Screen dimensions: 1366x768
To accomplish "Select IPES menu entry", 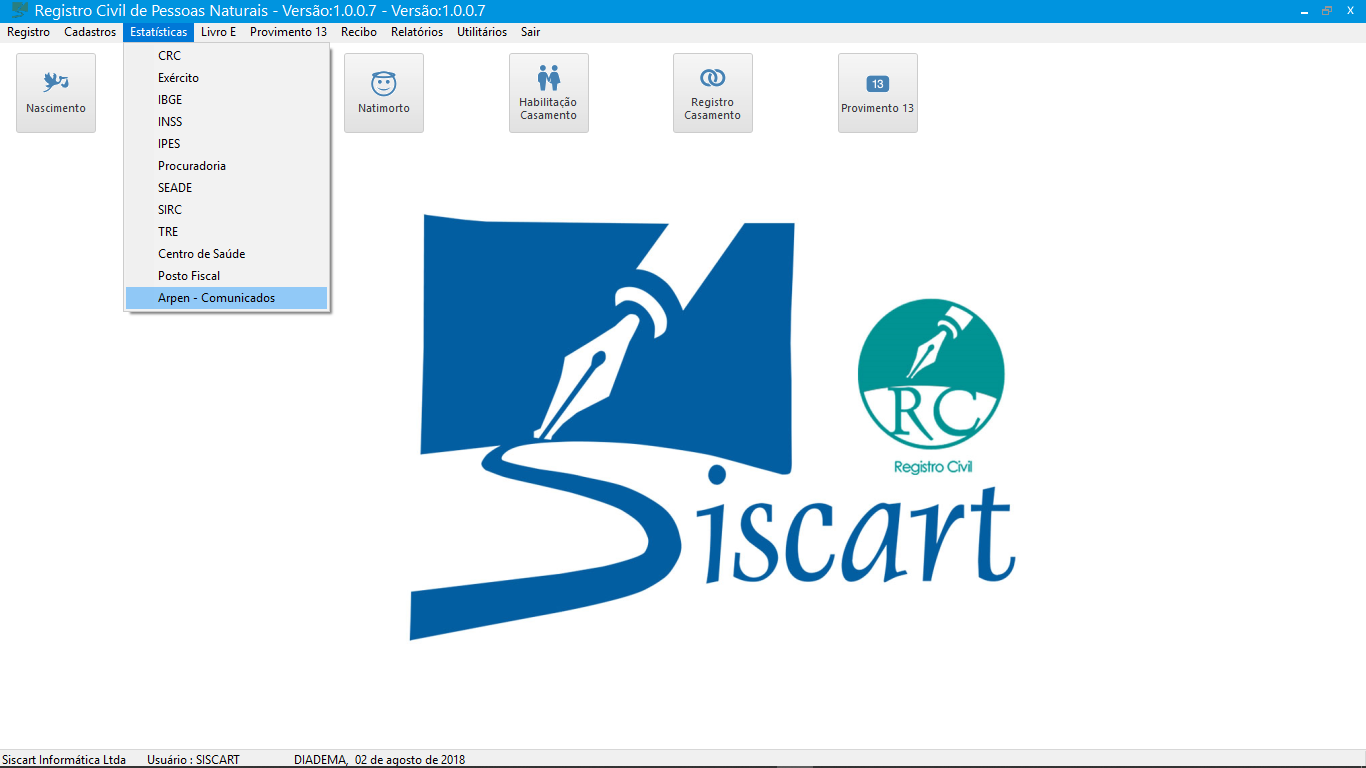I will 226,144.
